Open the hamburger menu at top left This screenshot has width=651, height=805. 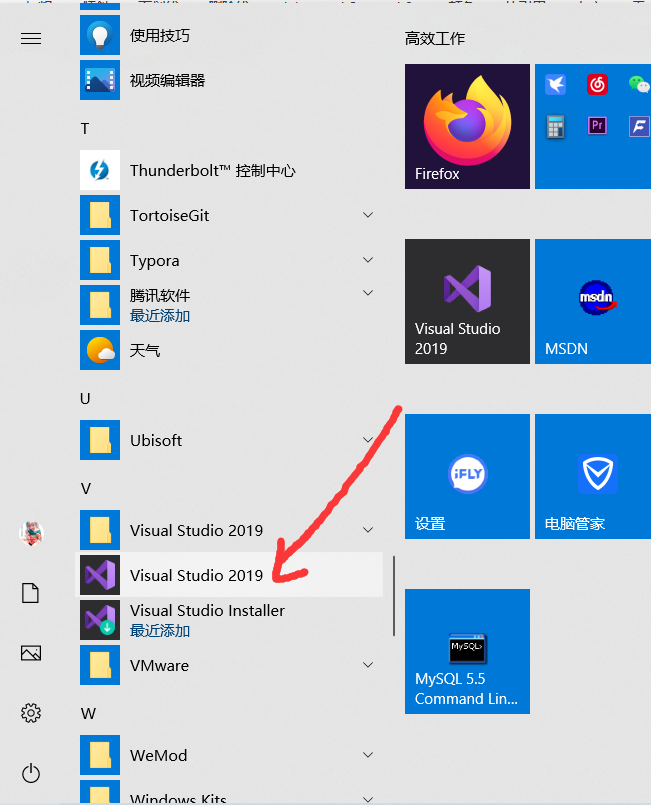click(31, 39)
